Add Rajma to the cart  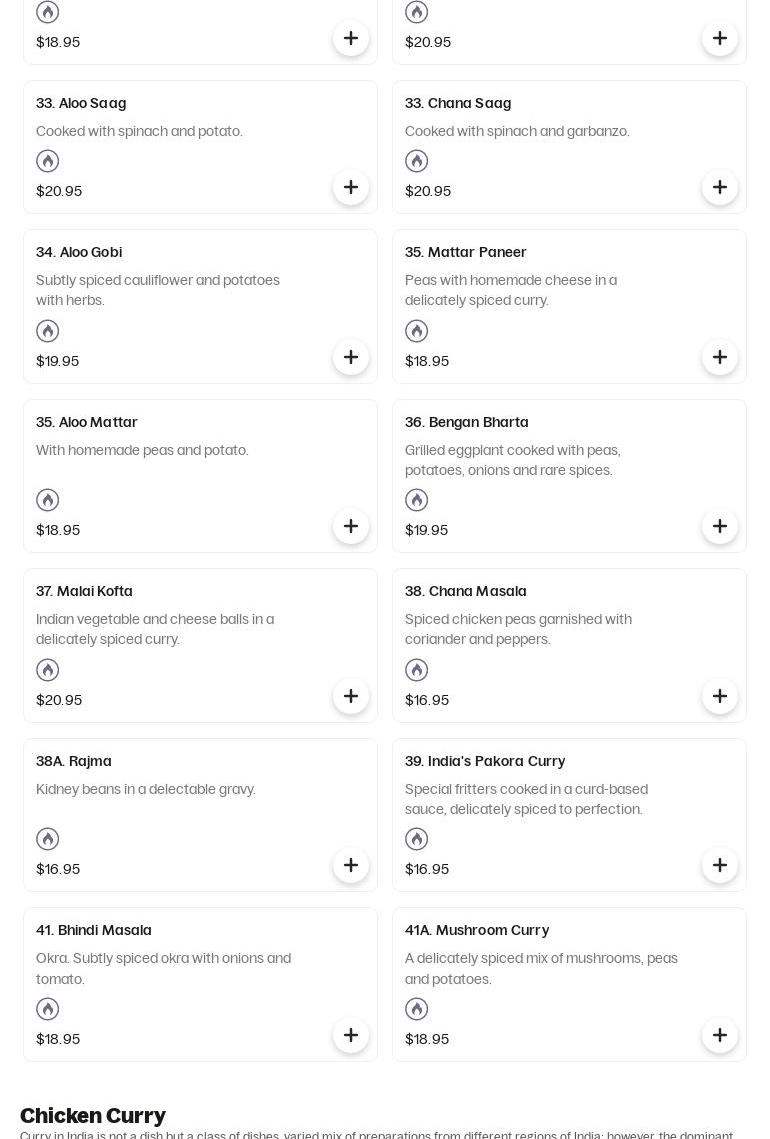[x=351, y=865]
